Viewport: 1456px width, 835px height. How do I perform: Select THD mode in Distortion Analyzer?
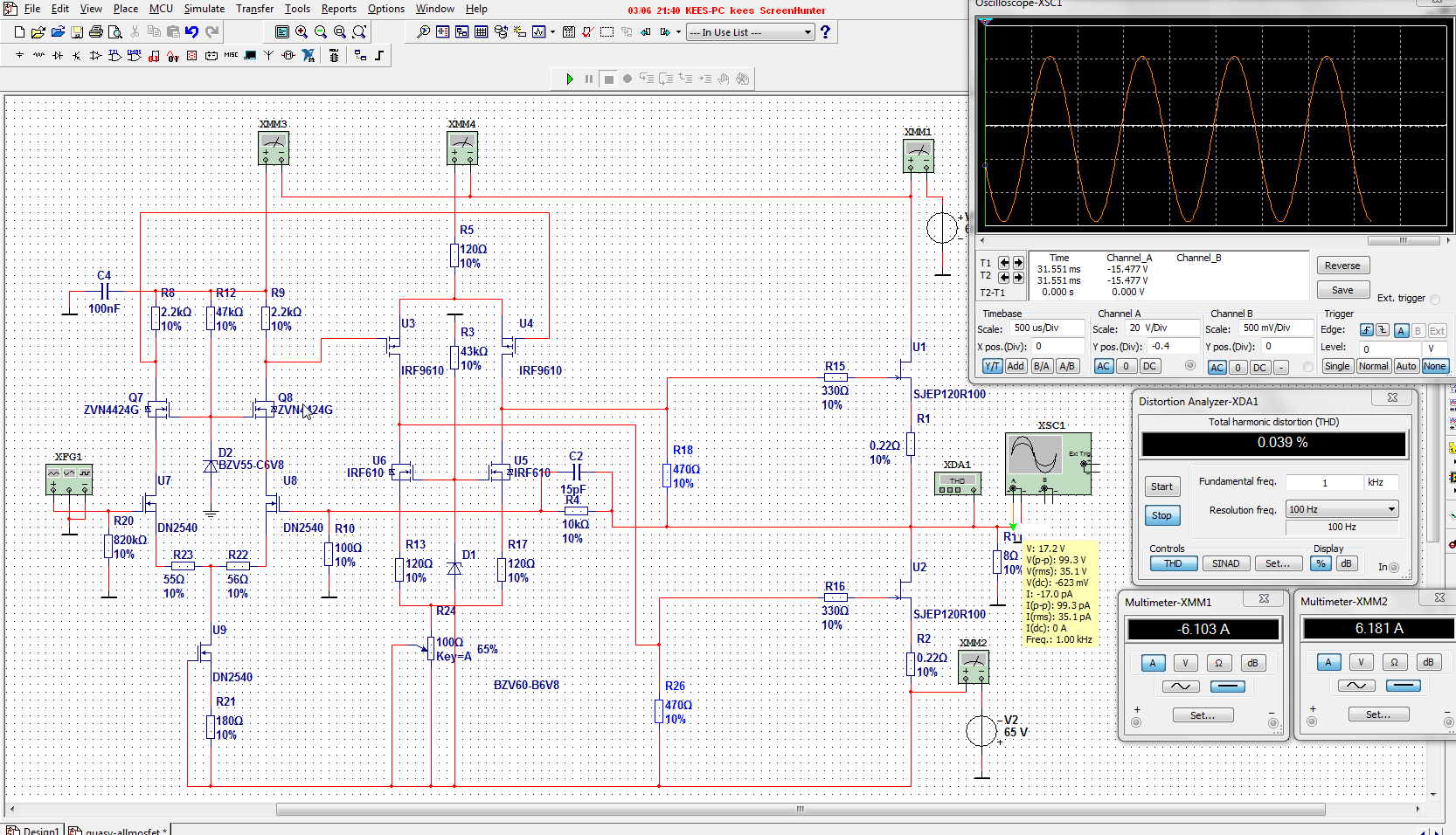pos(1173,563)
